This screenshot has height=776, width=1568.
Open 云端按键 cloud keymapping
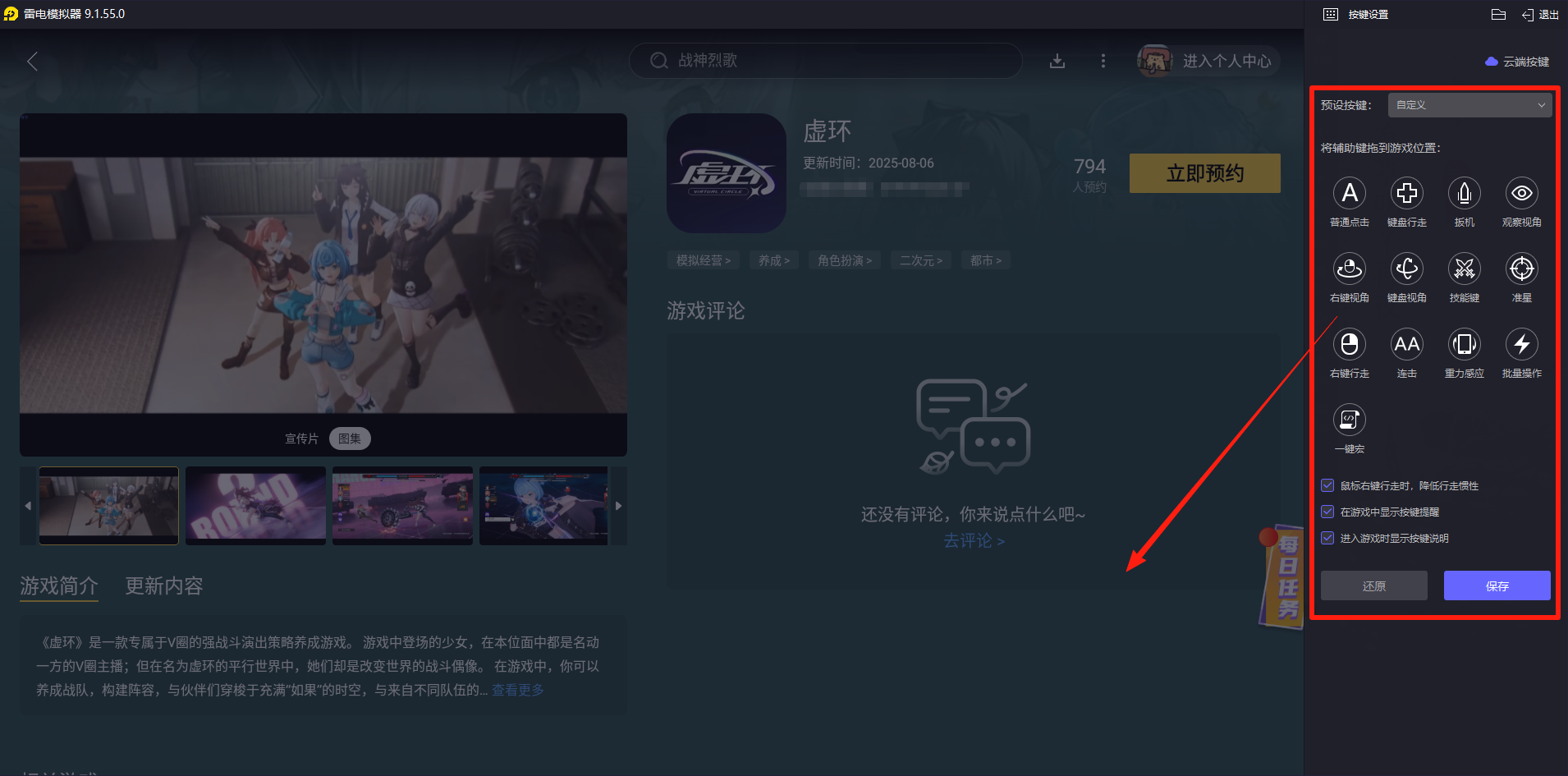(x=1517, y=62)
